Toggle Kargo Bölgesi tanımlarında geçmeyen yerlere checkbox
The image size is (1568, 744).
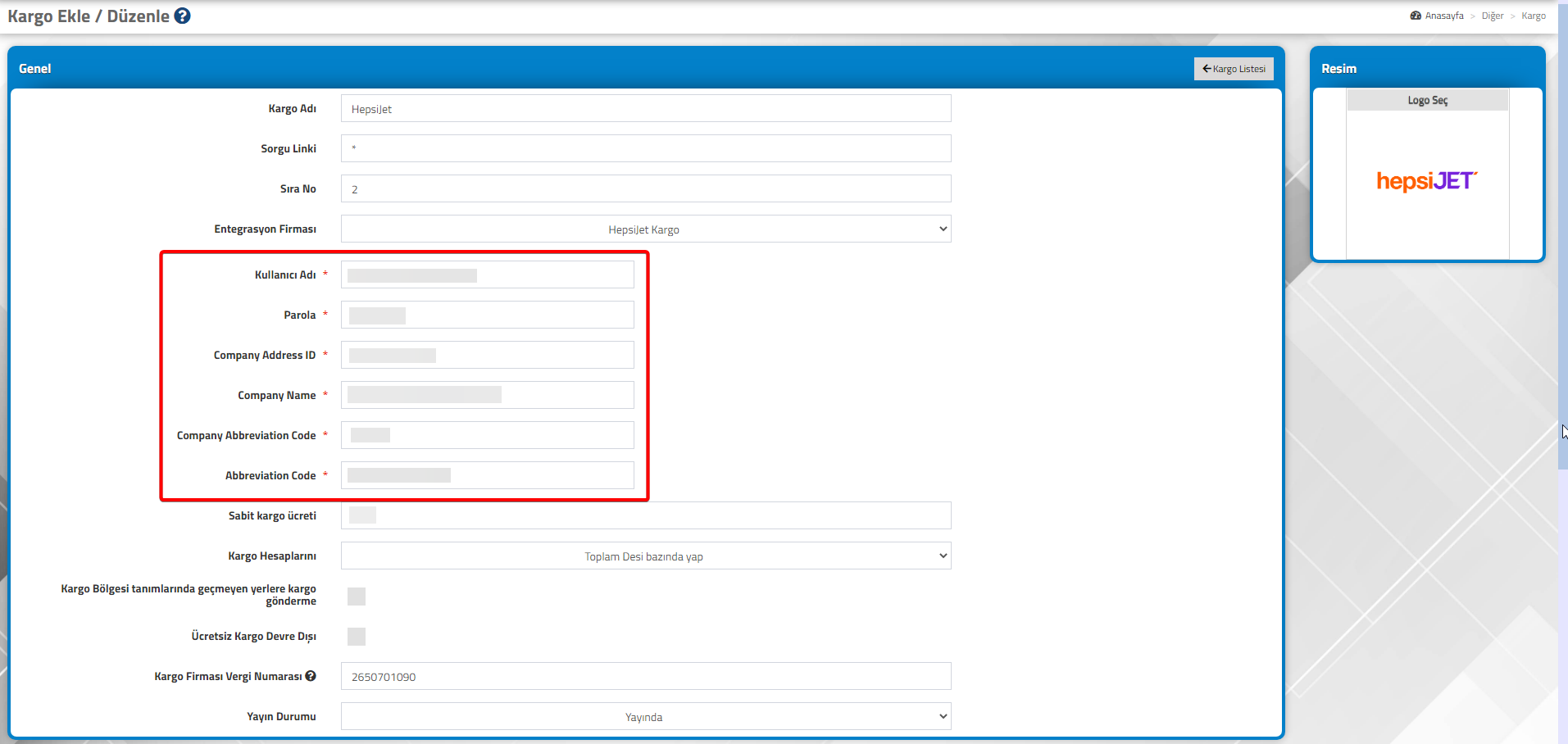pos(357,596)
